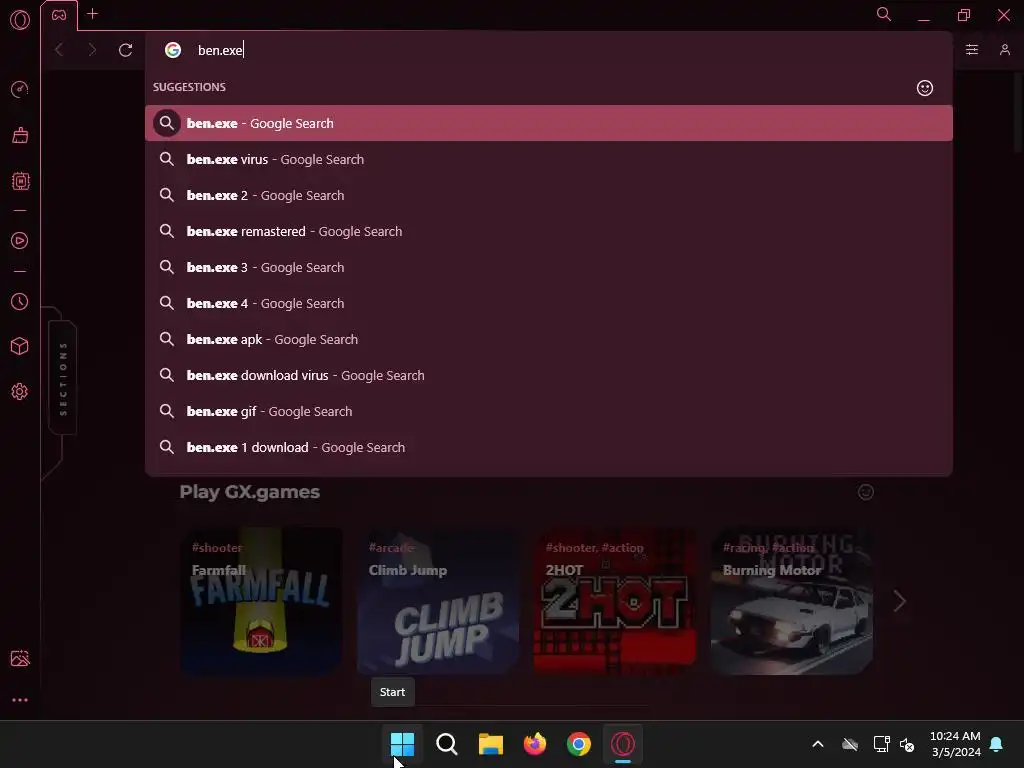Open the CPU chip limiter sidebar icon
Screen dimensions: 1024x768
click(x=20, y=181)
